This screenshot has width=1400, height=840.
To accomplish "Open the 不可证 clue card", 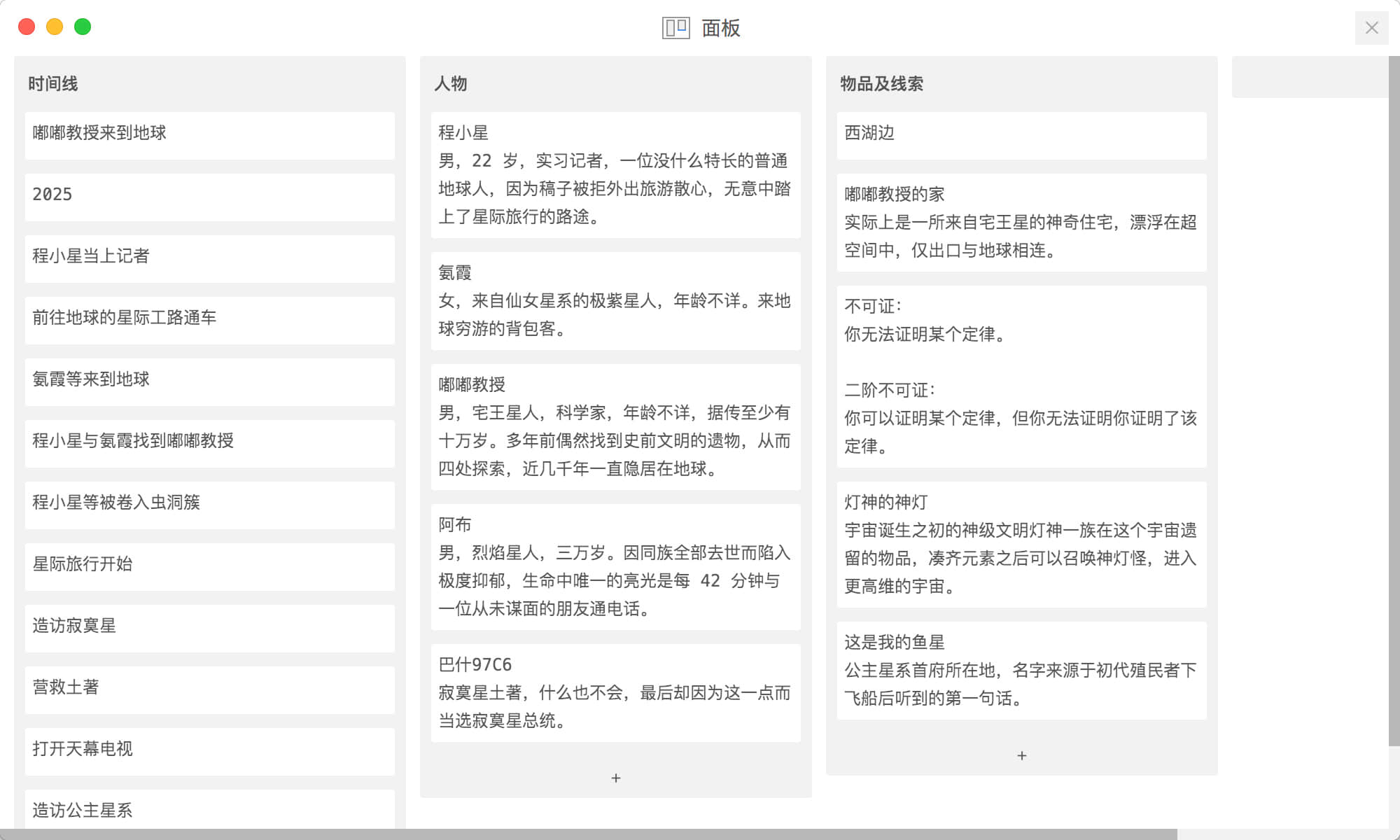I will point(1022,377).
